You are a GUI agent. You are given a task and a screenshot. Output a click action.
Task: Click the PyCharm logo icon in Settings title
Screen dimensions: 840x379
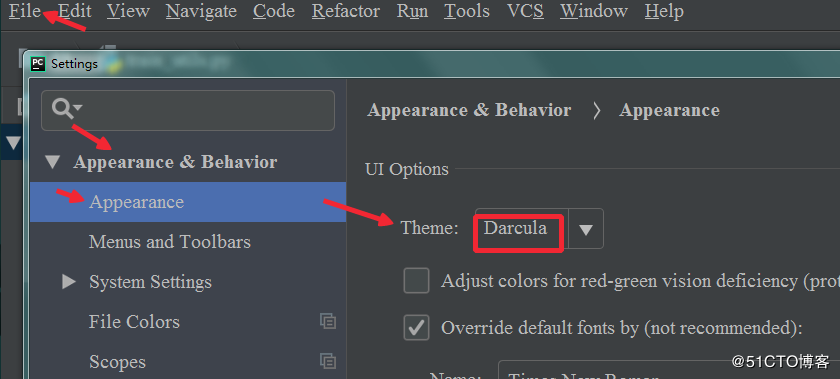point(38,64)
